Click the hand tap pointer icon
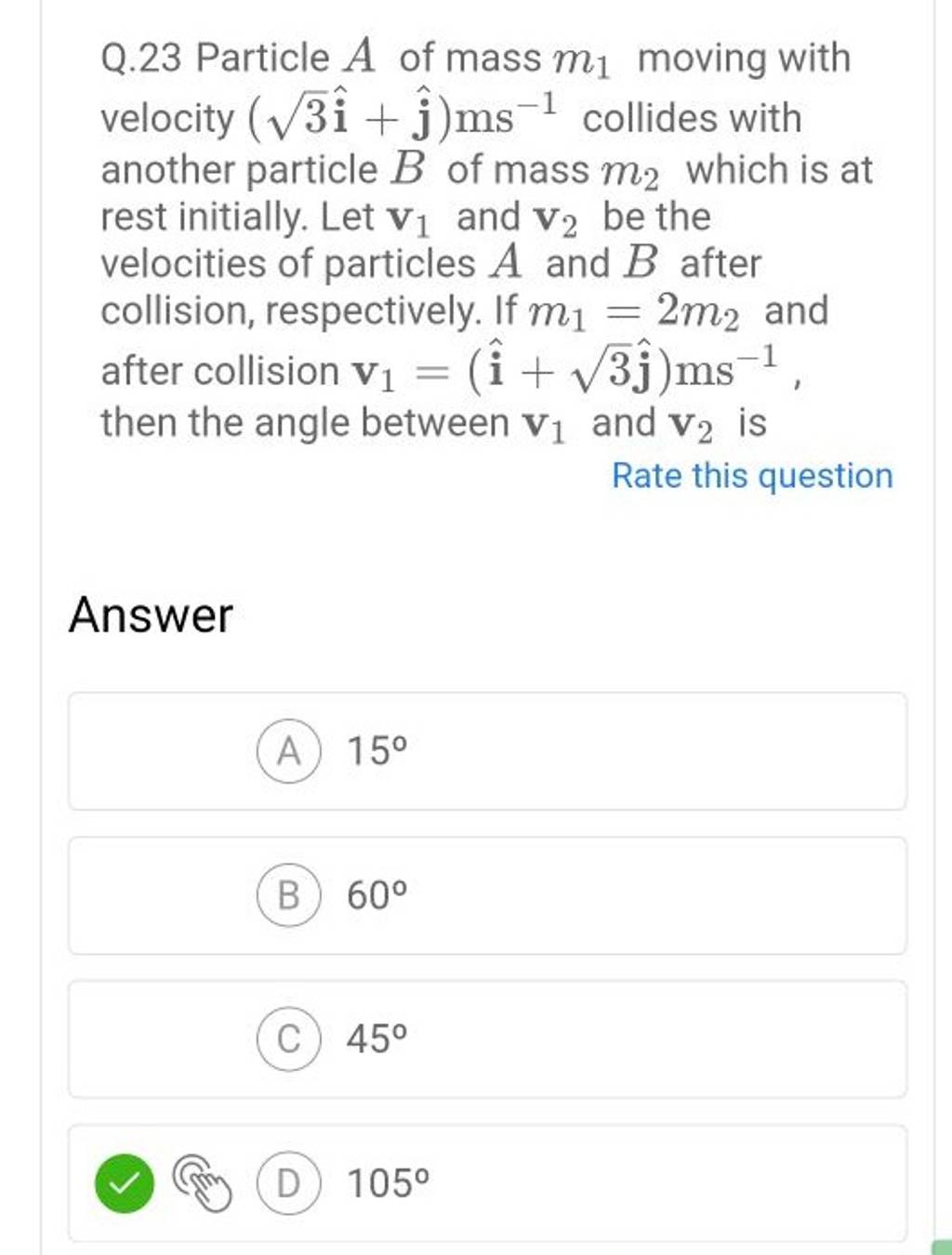 (204, 1184)
